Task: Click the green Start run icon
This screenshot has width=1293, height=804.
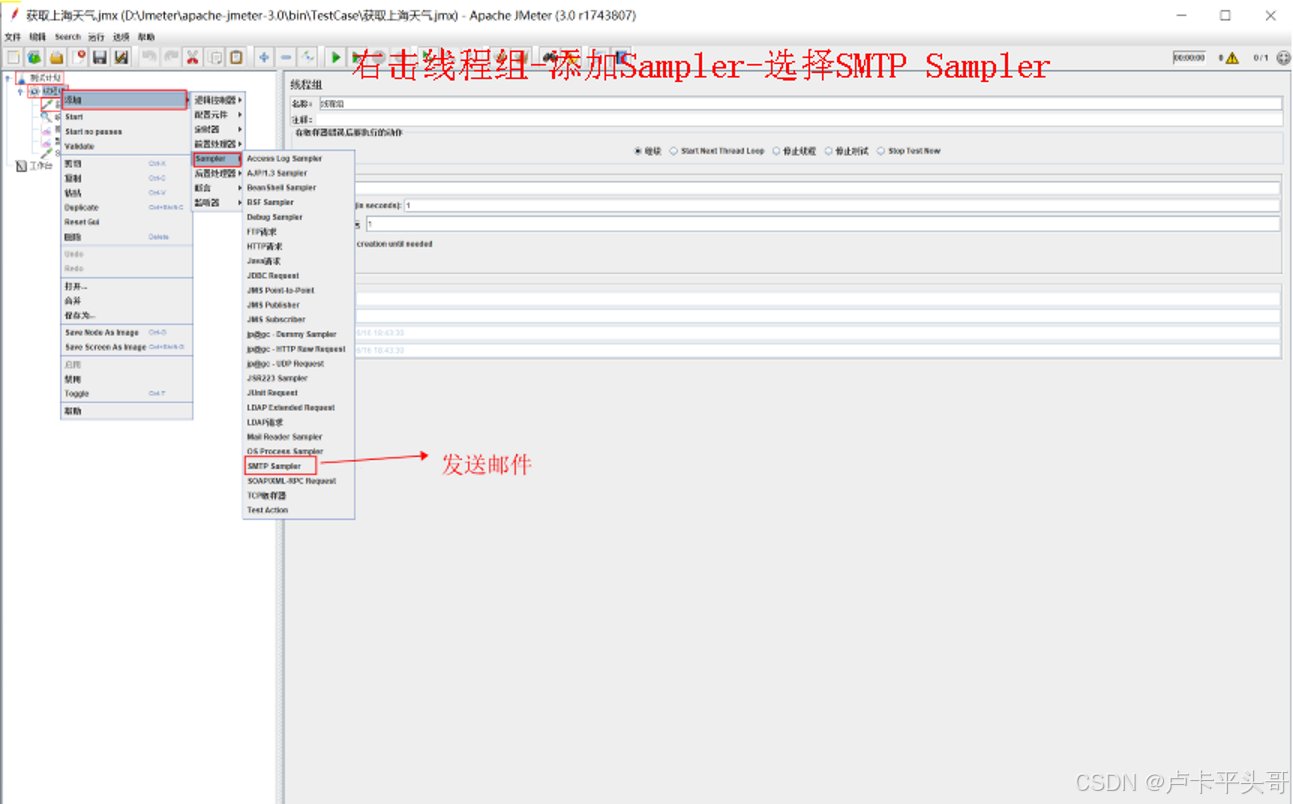Action: coord(336,58)
